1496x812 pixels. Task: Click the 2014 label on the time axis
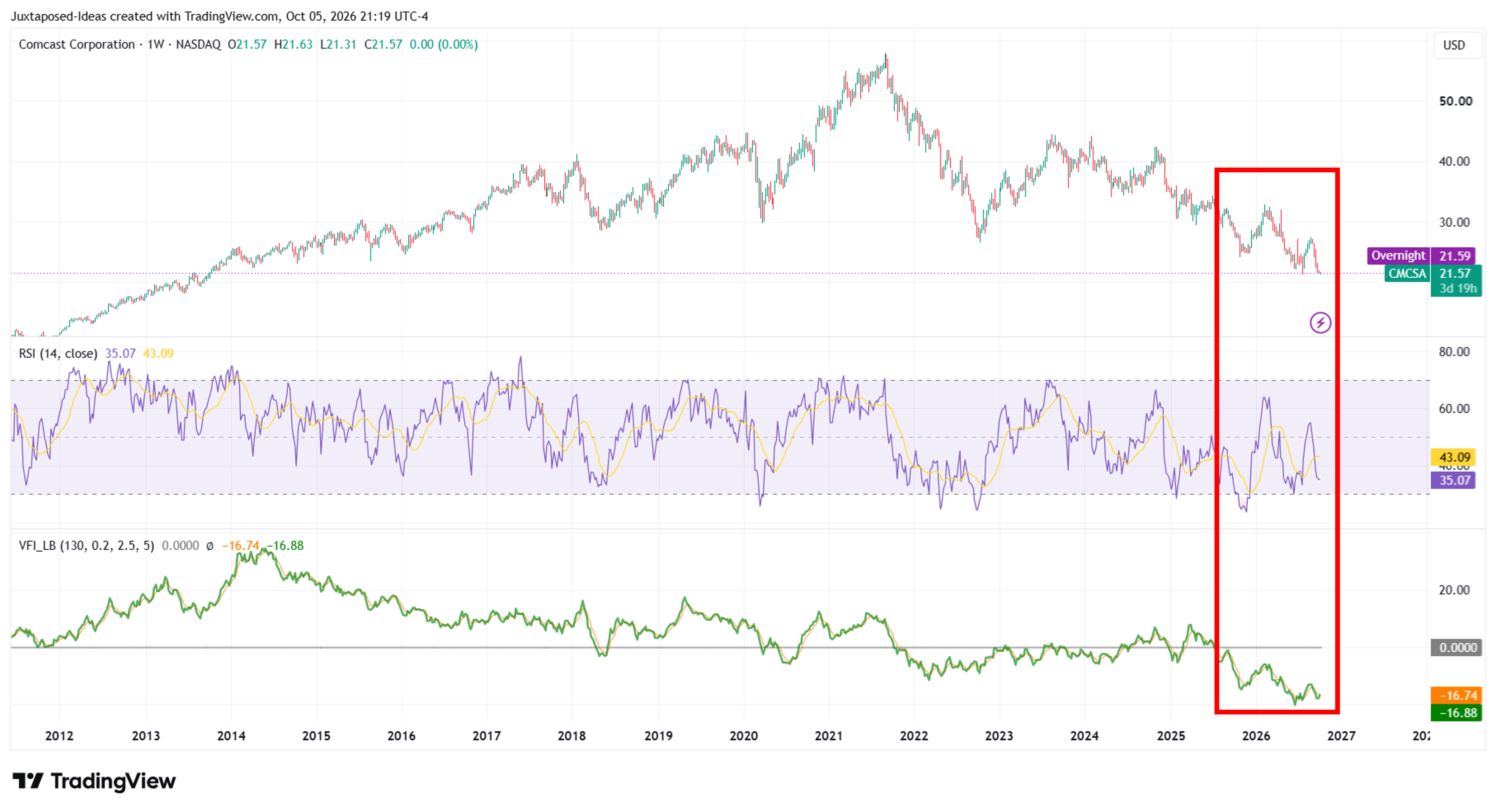[231, 736]
